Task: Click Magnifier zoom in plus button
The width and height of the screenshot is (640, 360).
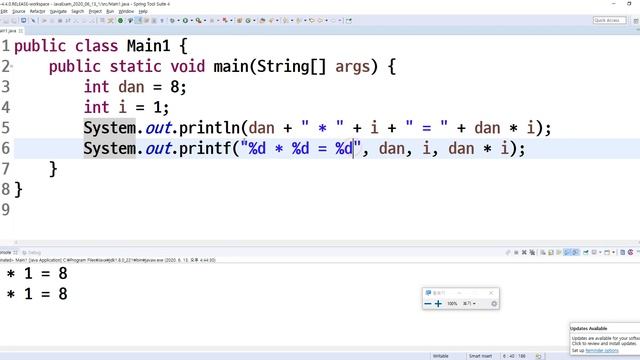Action: pos(438,304)
